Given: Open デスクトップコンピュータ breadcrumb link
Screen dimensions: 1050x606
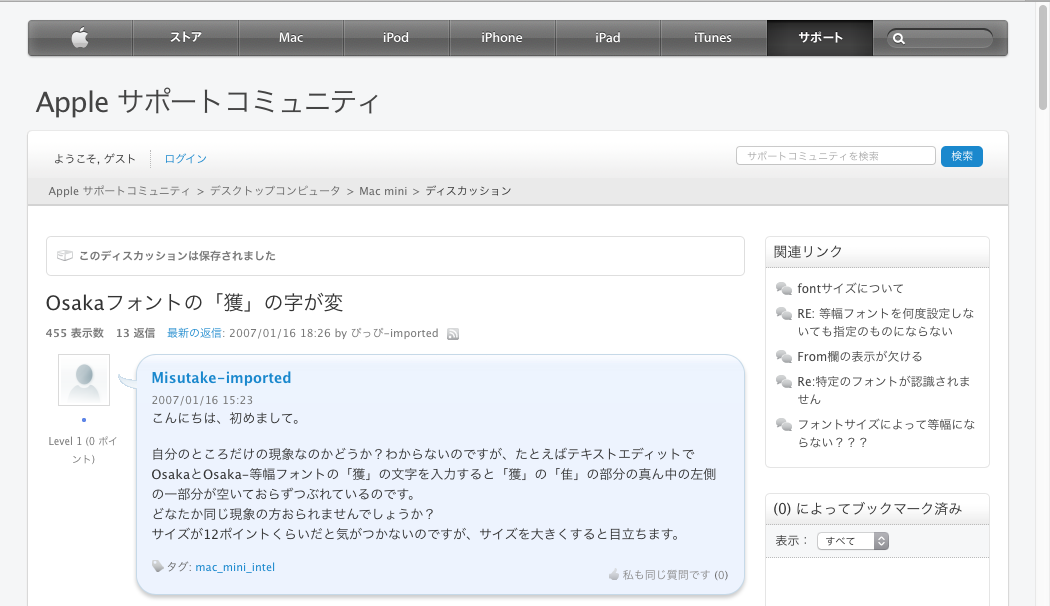Looking at the screenshot, I should 275,191.
